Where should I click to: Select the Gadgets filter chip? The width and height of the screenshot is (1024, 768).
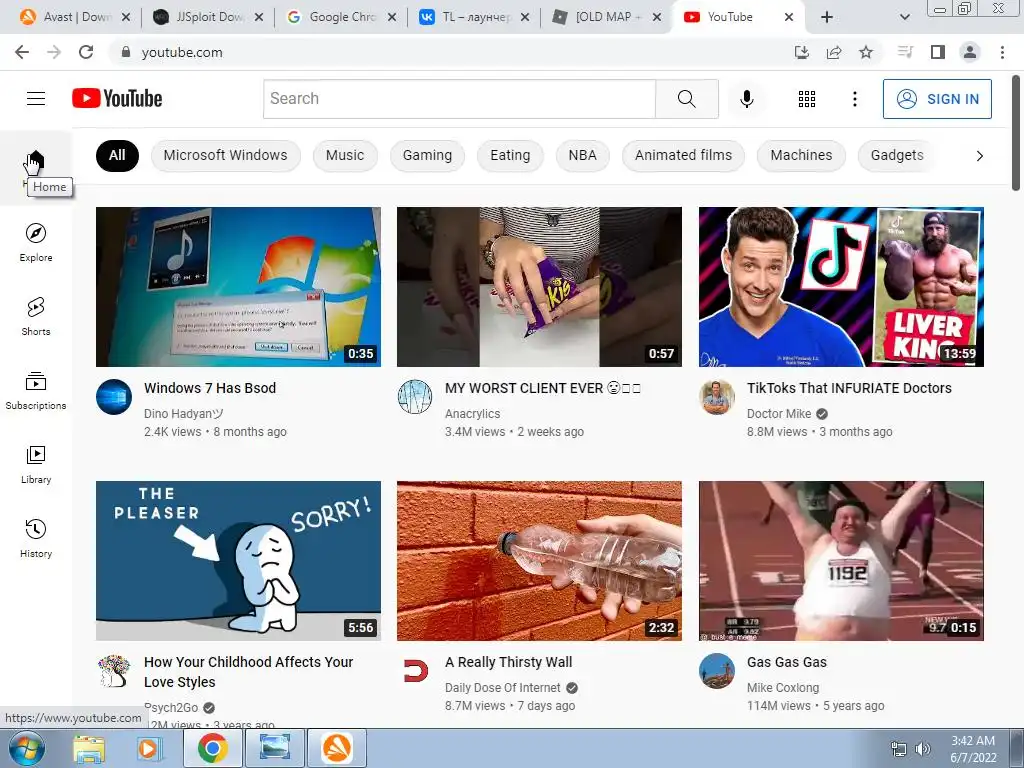click(x=897, y=155)
